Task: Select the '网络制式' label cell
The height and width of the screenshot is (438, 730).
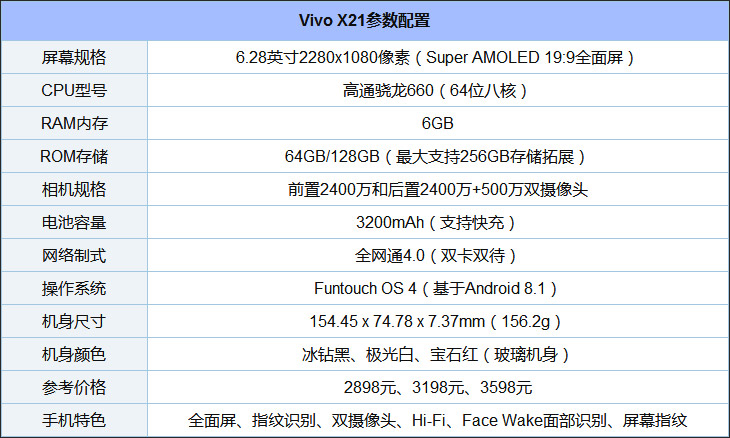Action: (74, 256)
